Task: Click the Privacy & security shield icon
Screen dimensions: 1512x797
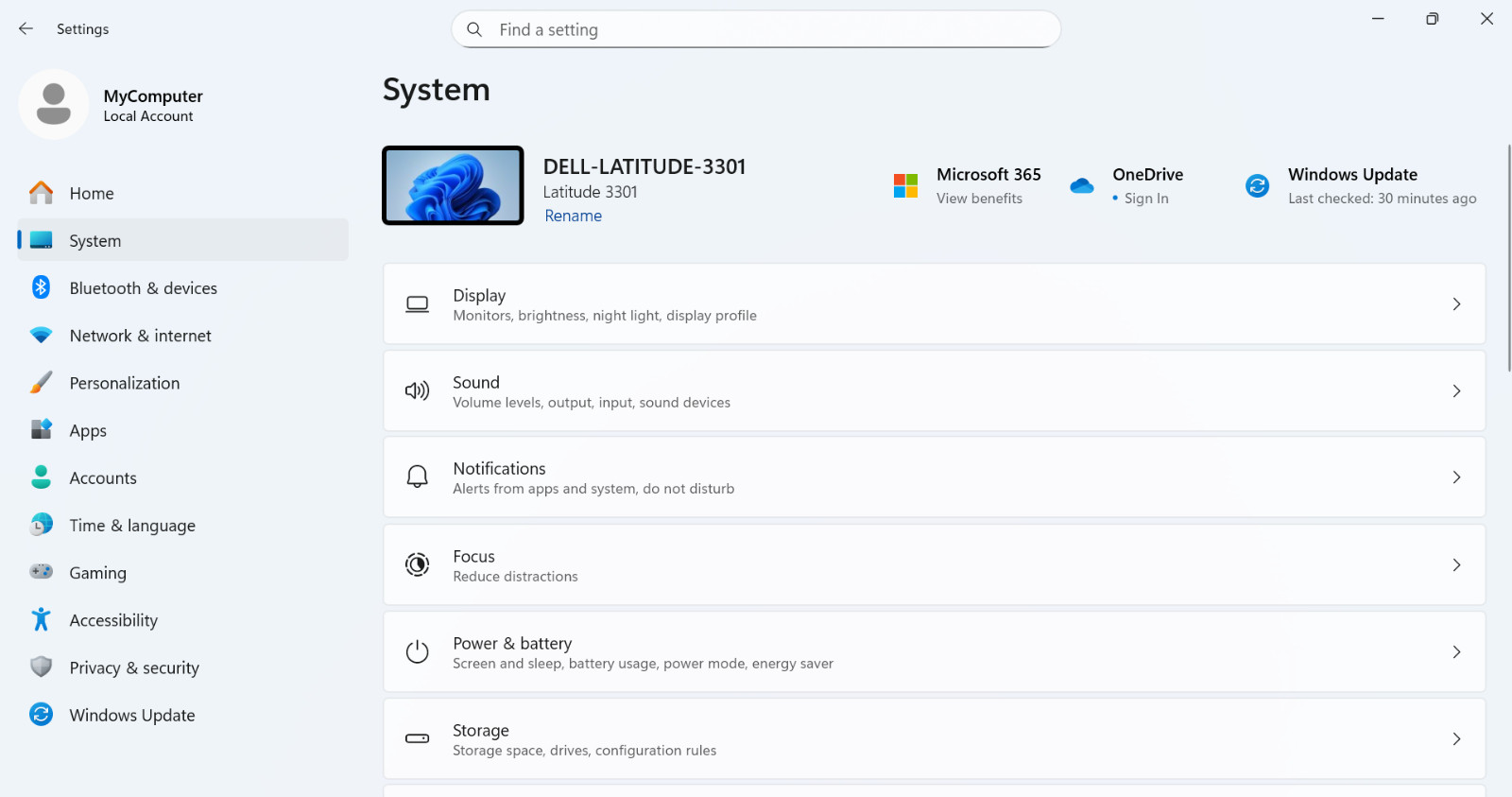Action: coord(41,667)
